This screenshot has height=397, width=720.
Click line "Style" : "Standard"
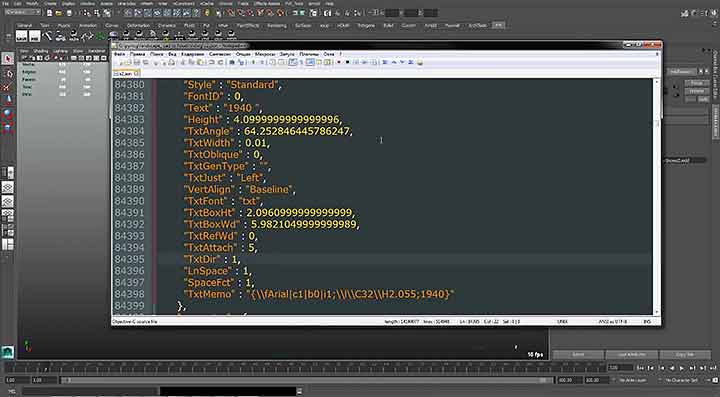click(232, 84)
